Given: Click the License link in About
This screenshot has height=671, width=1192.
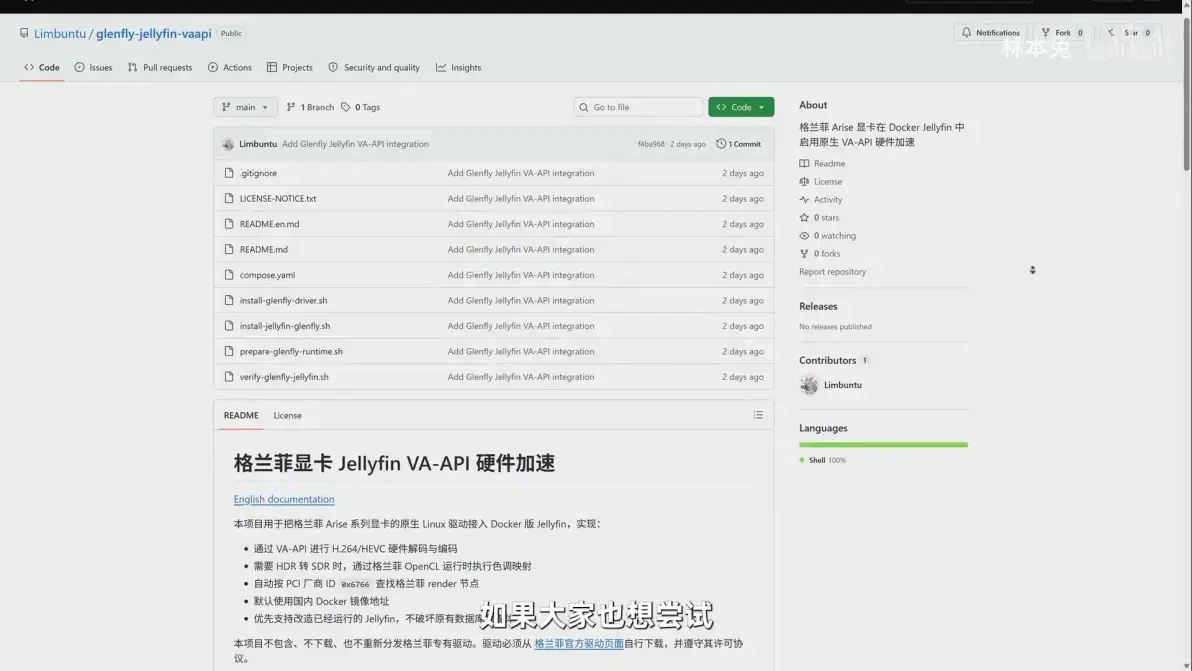Looking at the screenshot, I should (820, 182).
